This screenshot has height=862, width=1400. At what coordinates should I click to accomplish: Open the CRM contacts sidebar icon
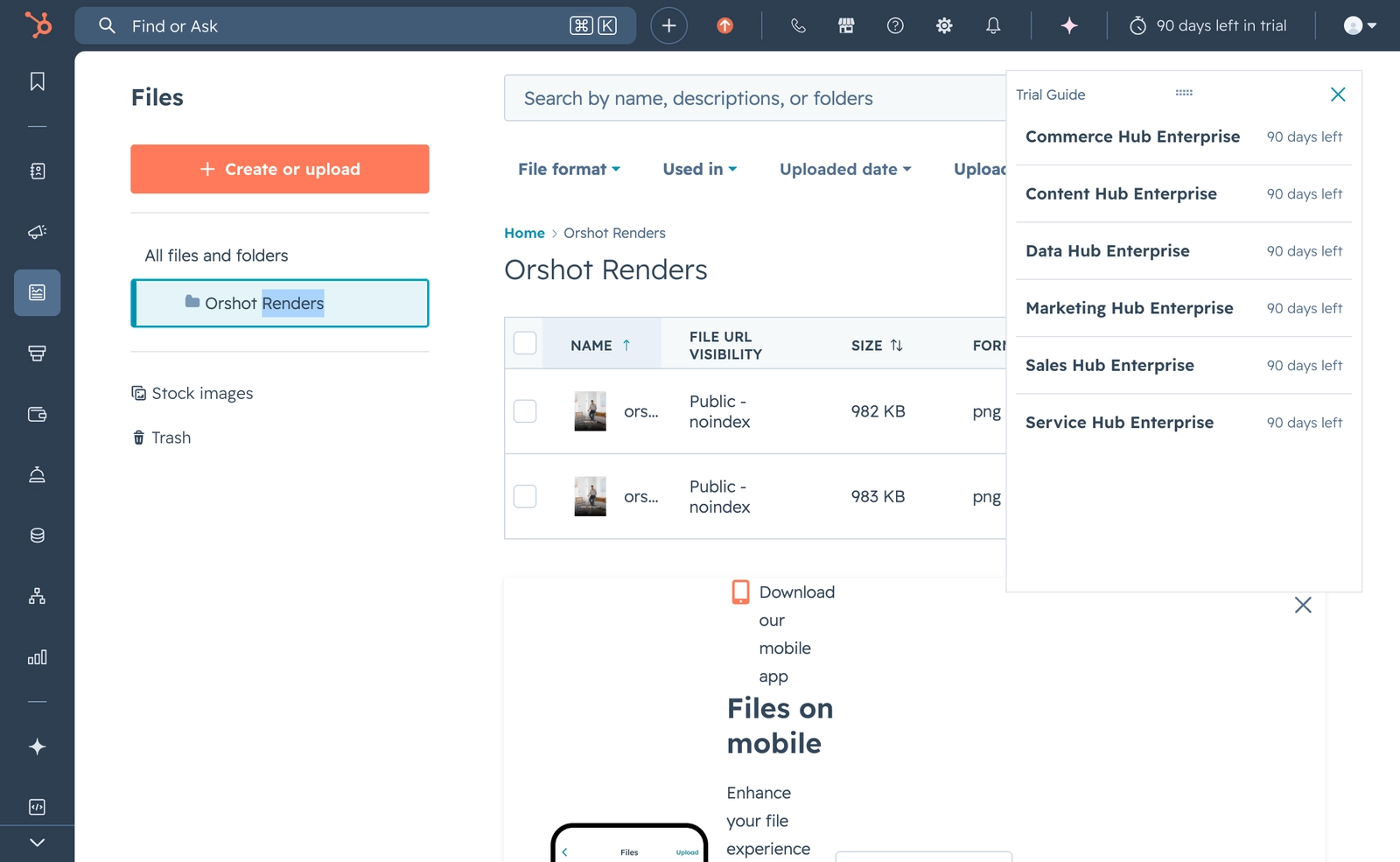(x=37, y=171)
